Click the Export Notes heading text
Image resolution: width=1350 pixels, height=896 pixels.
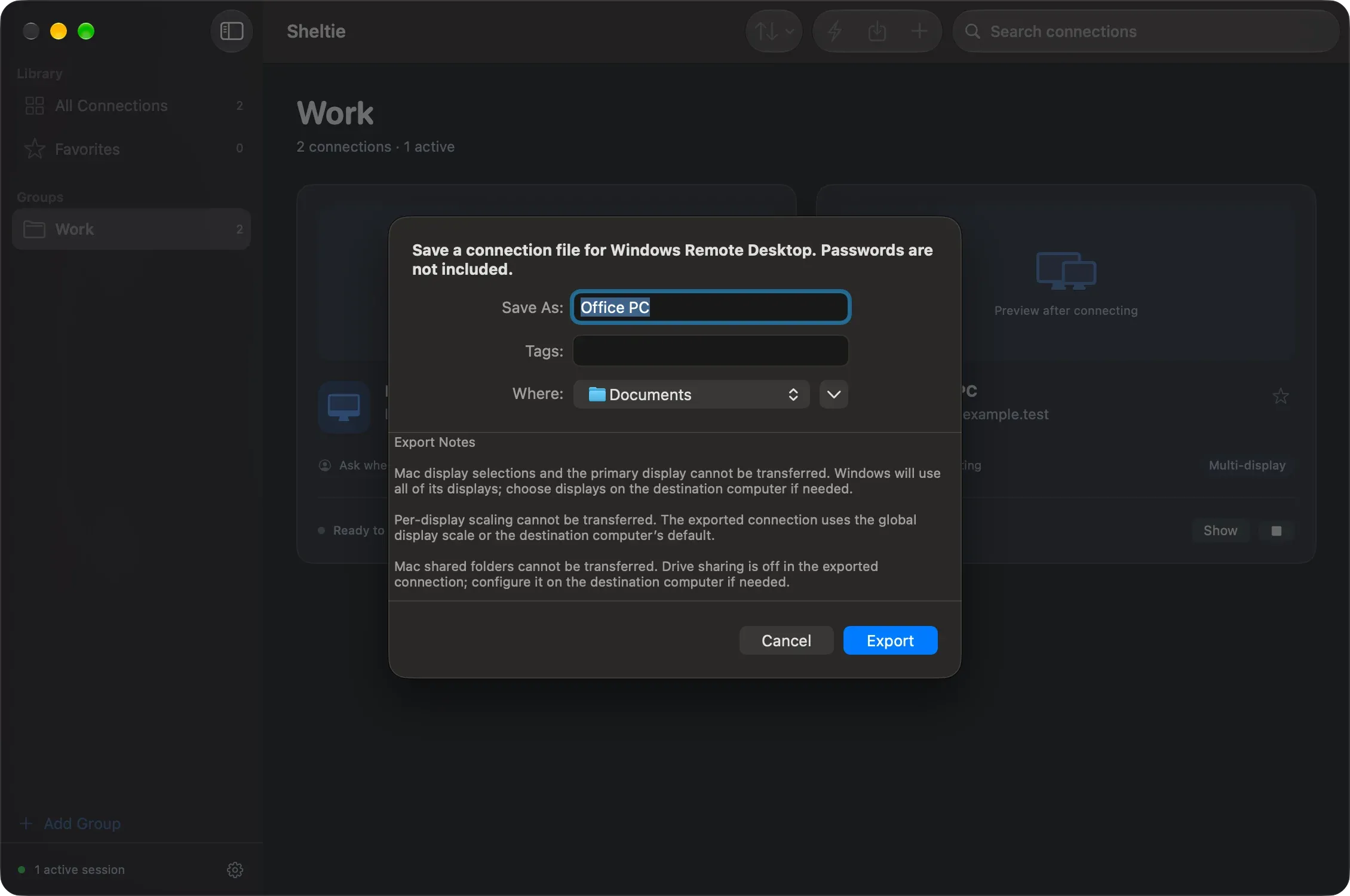coord(434,442)
